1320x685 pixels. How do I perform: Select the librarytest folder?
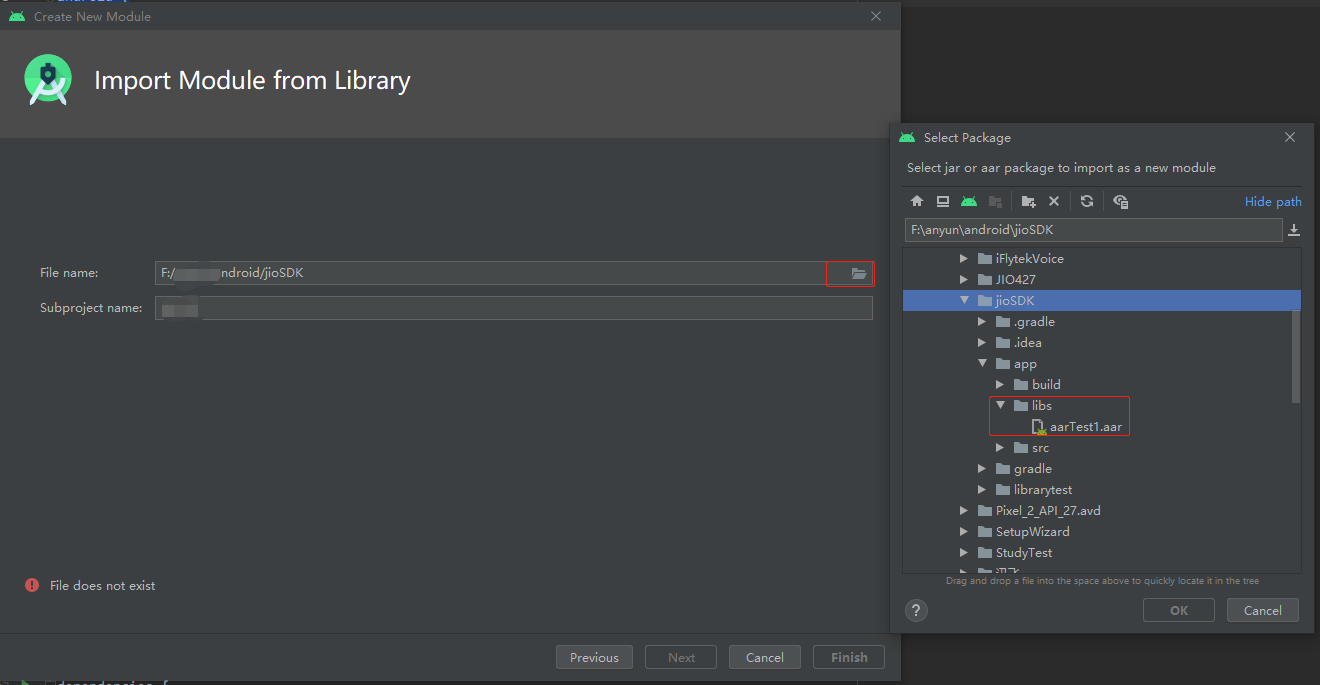coord(1043,489)
